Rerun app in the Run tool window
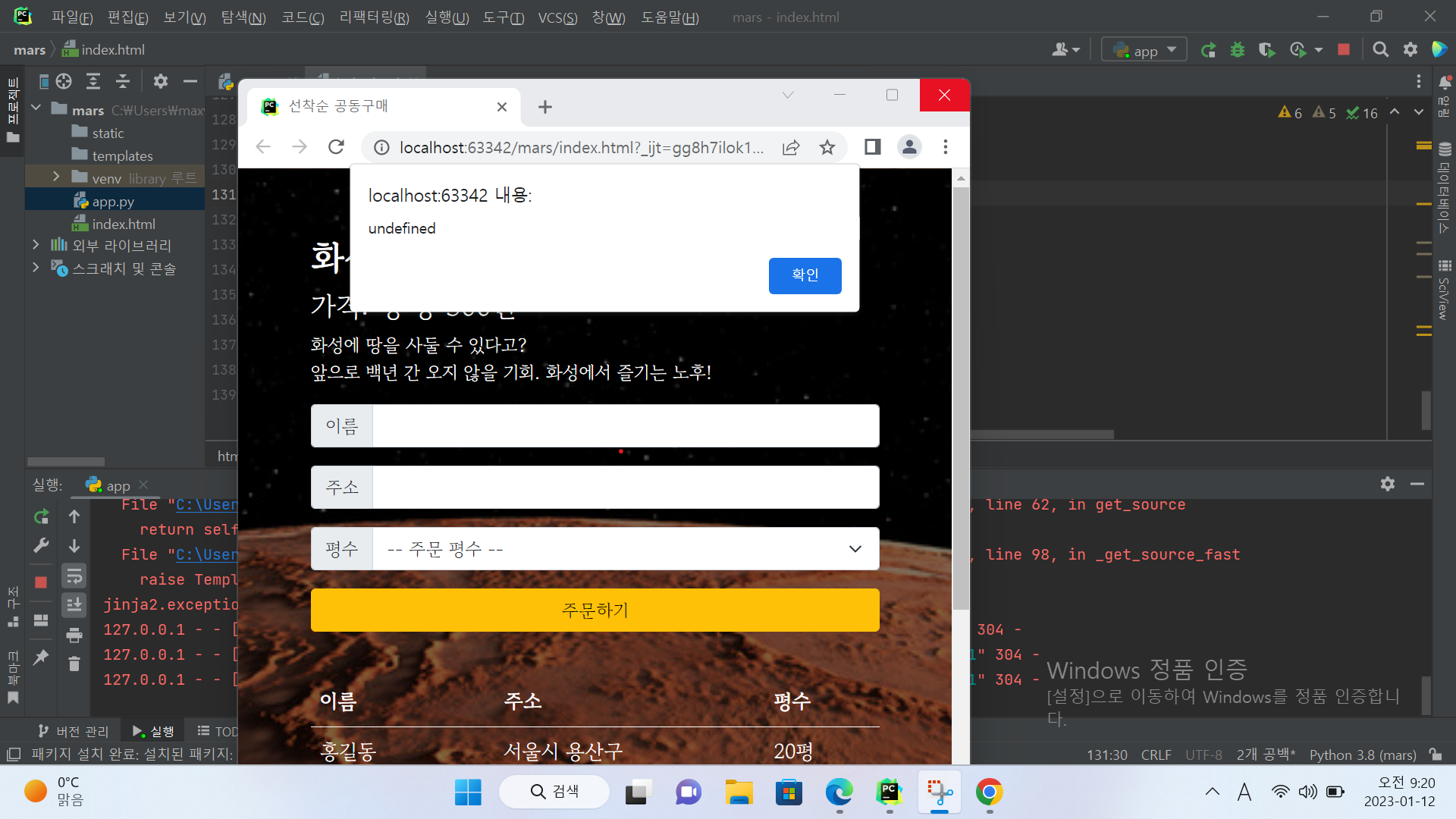Image resolution: width=1456 pixels, height=819 pixels. [x=42, y=517]
